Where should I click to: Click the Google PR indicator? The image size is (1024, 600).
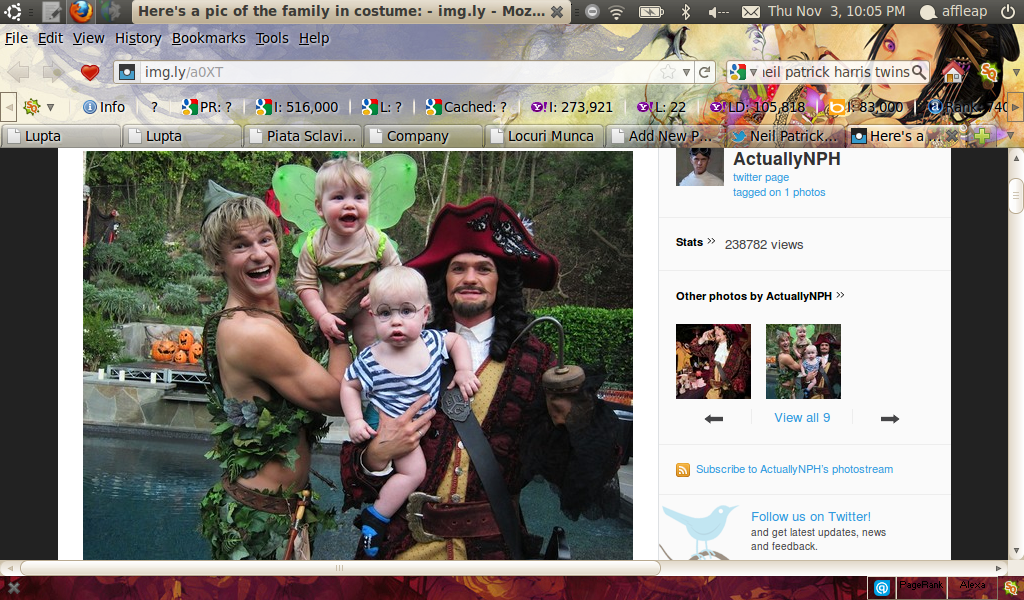point(207,107)
